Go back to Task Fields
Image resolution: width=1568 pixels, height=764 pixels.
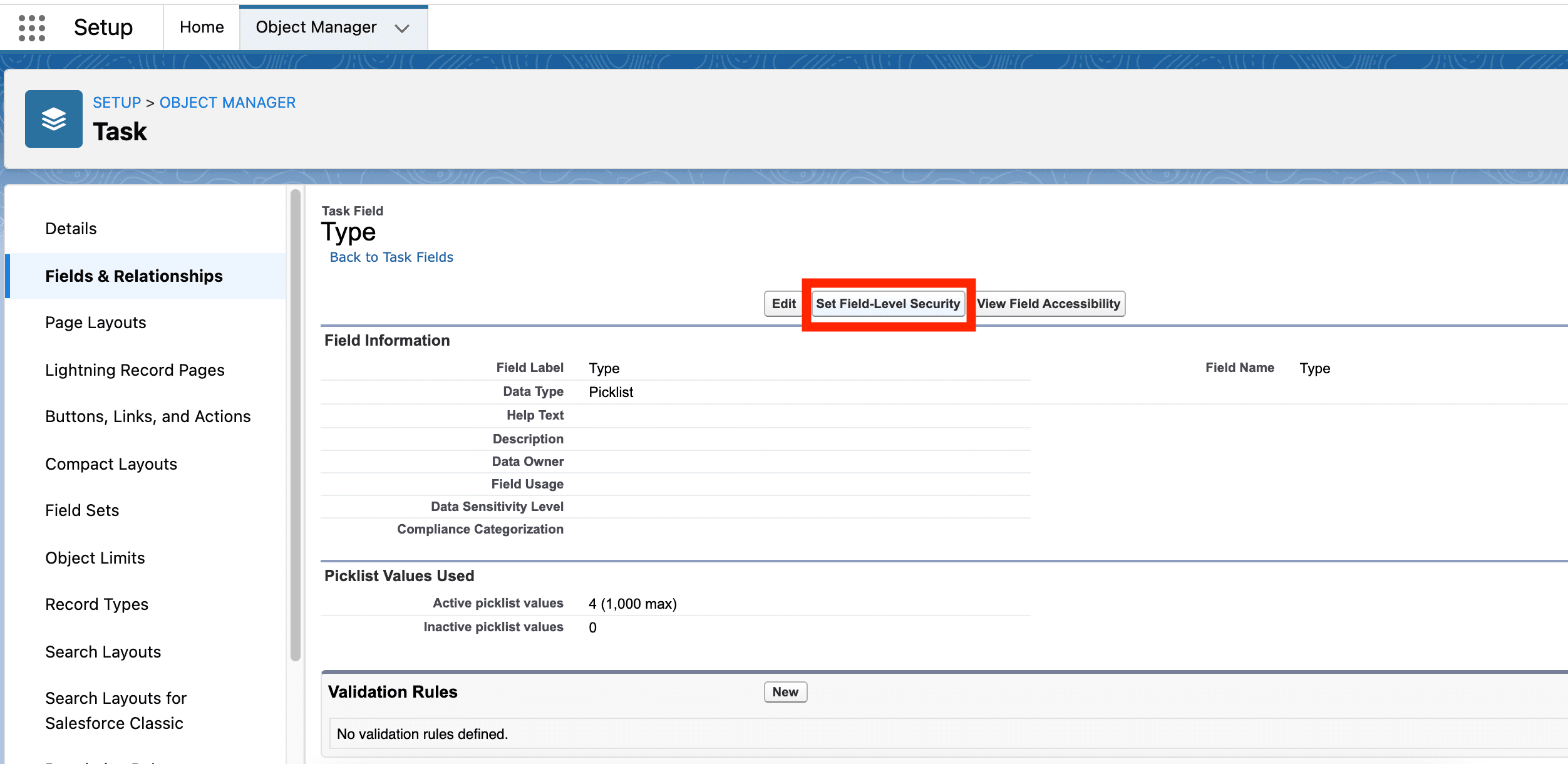point(391,257)
